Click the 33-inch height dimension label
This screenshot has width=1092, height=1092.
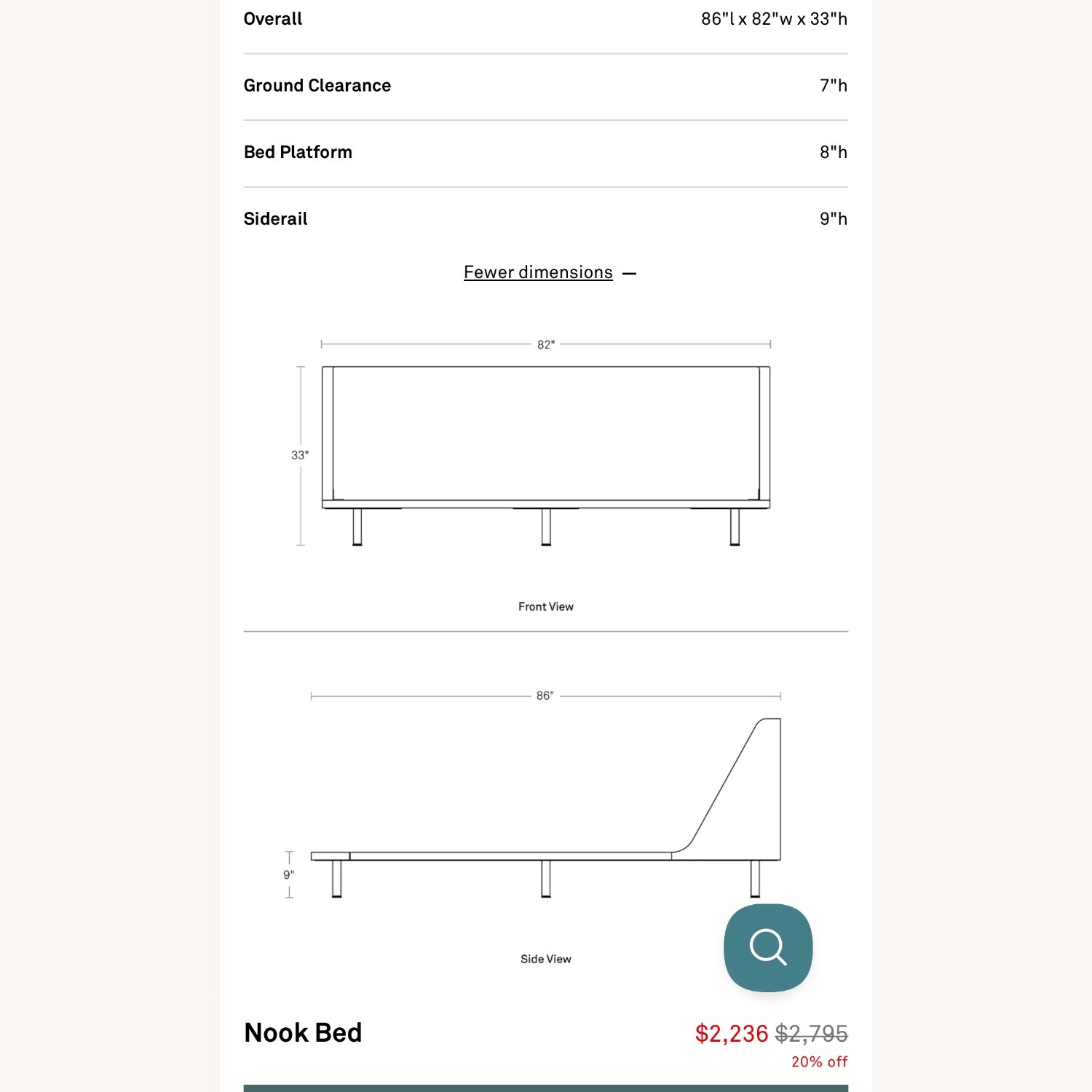point(301,453)
